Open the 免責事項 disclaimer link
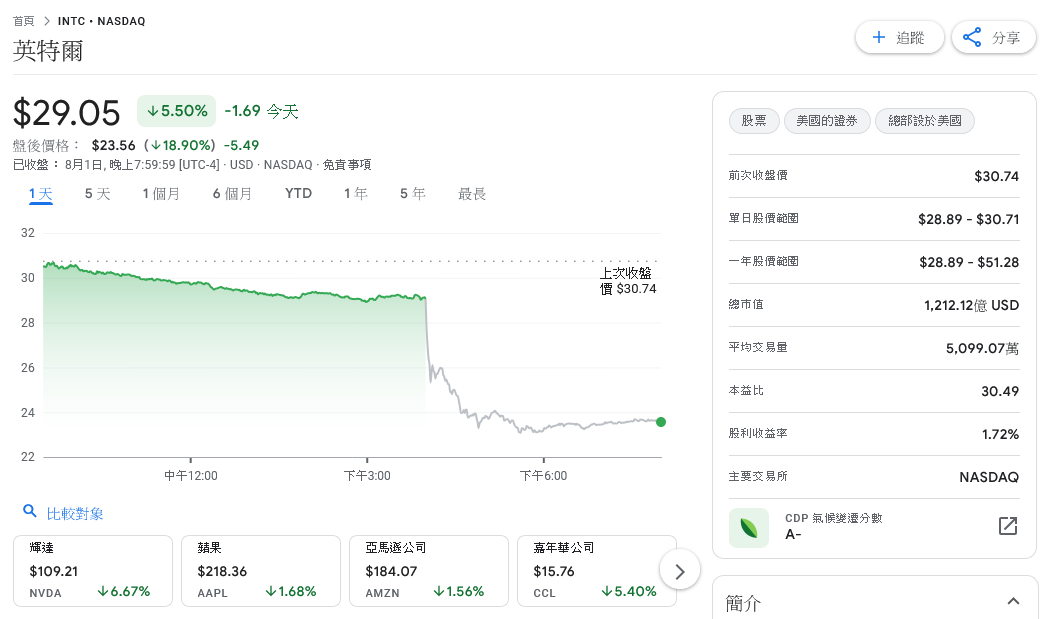1048x619 pixels. (x=347, y=165)
